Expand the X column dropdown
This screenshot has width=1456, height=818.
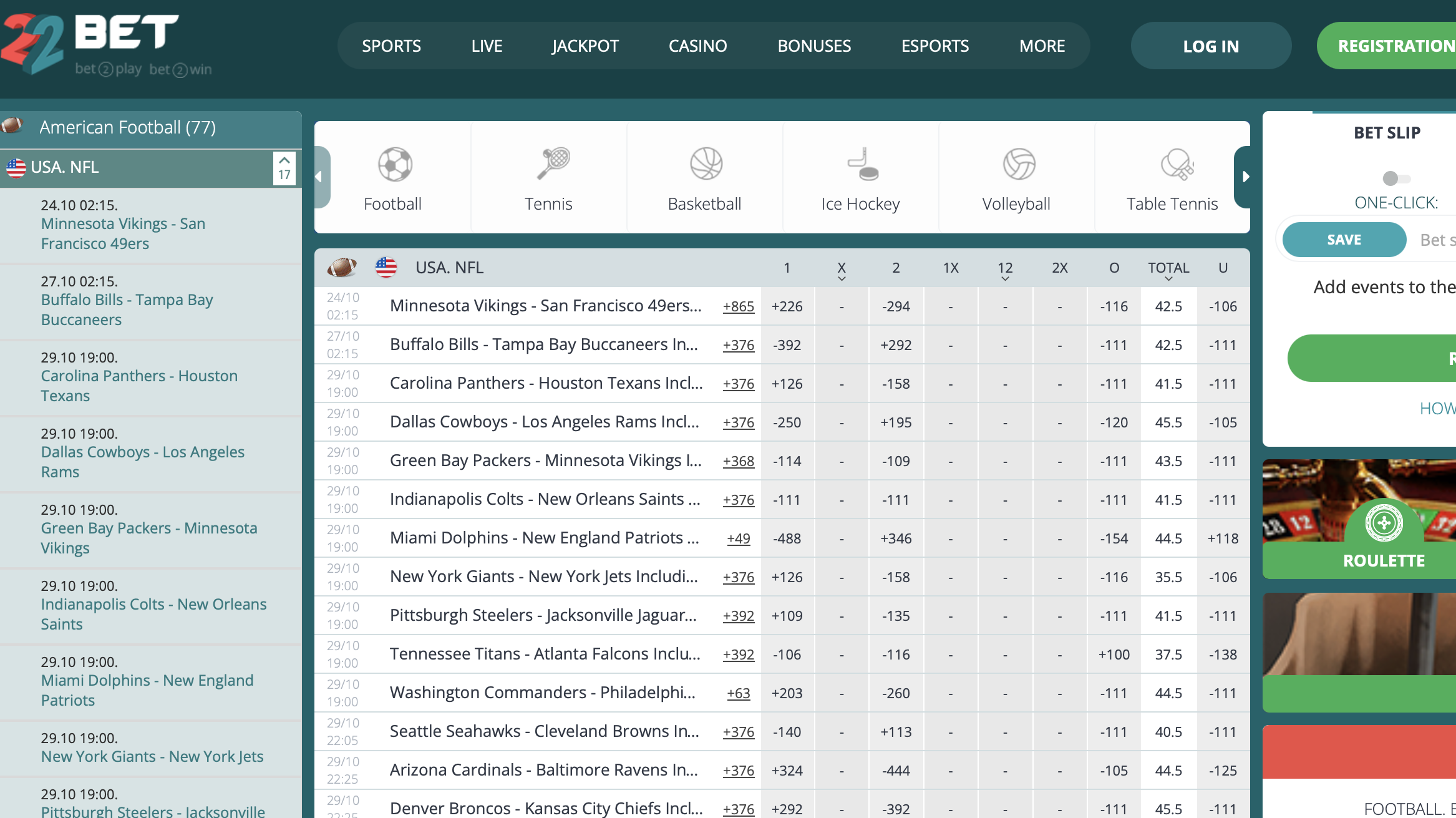pos(842,279)
